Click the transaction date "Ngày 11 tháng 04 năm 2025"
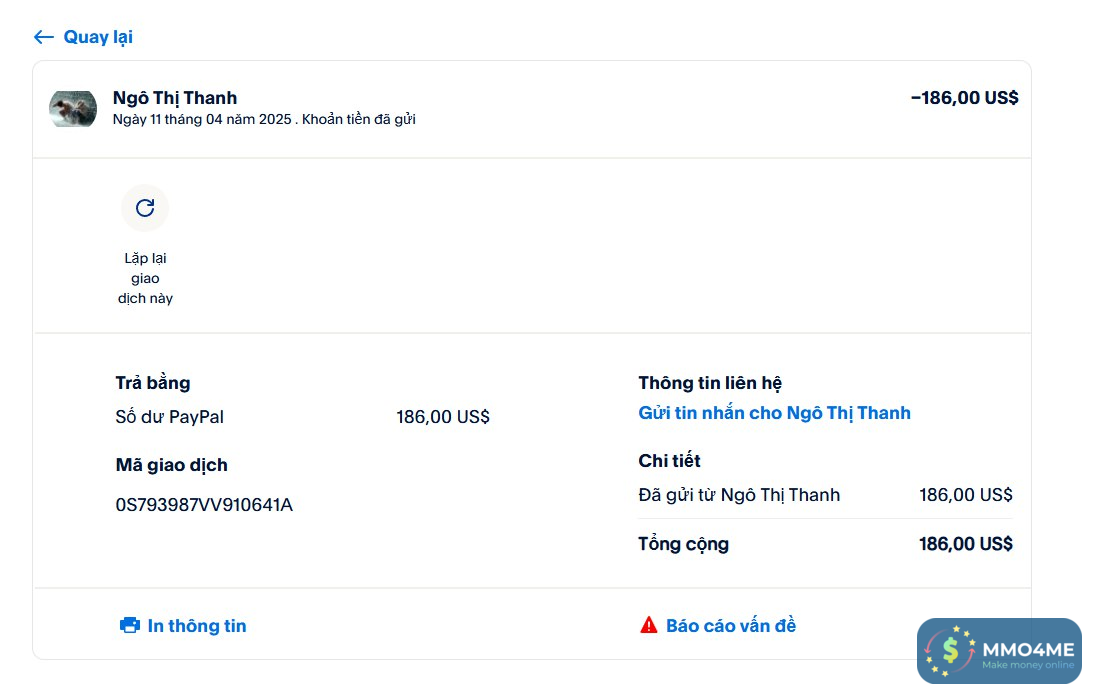Screen dimensions: 1101x697 (201, 120)
